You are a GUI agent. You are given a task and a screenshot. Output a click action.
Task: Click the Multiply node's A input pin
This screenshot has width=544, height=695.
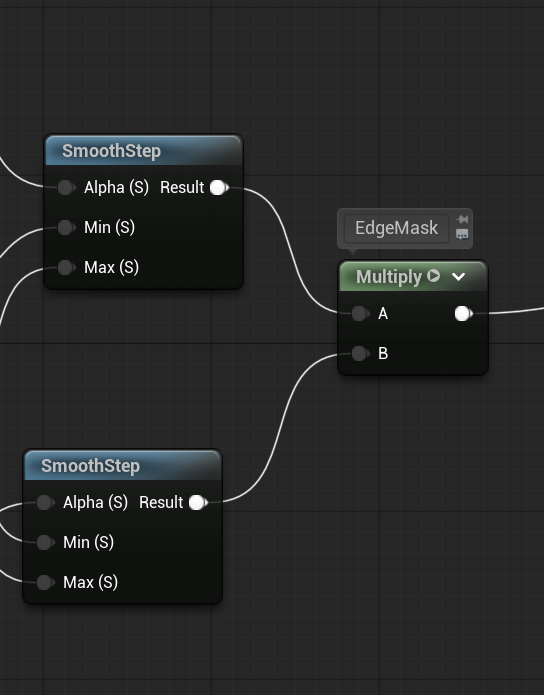coord(360,313)
